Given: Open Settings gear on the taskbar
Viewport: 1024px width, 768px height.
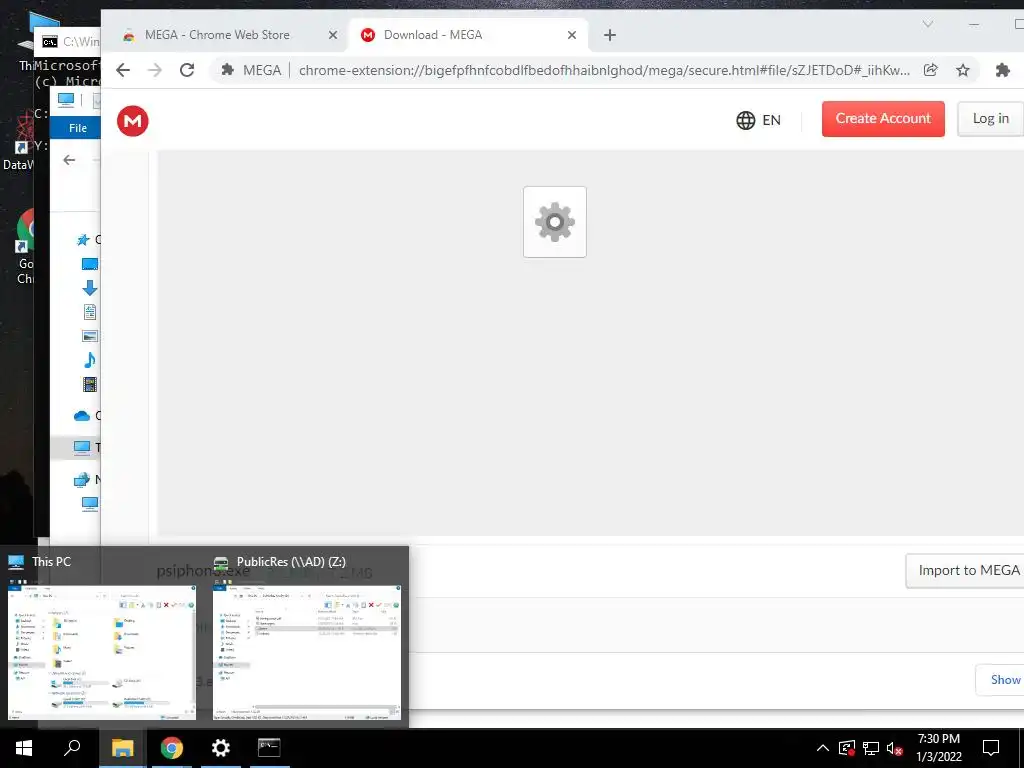Looking at the screenshot, I should [x=221, y=748].
